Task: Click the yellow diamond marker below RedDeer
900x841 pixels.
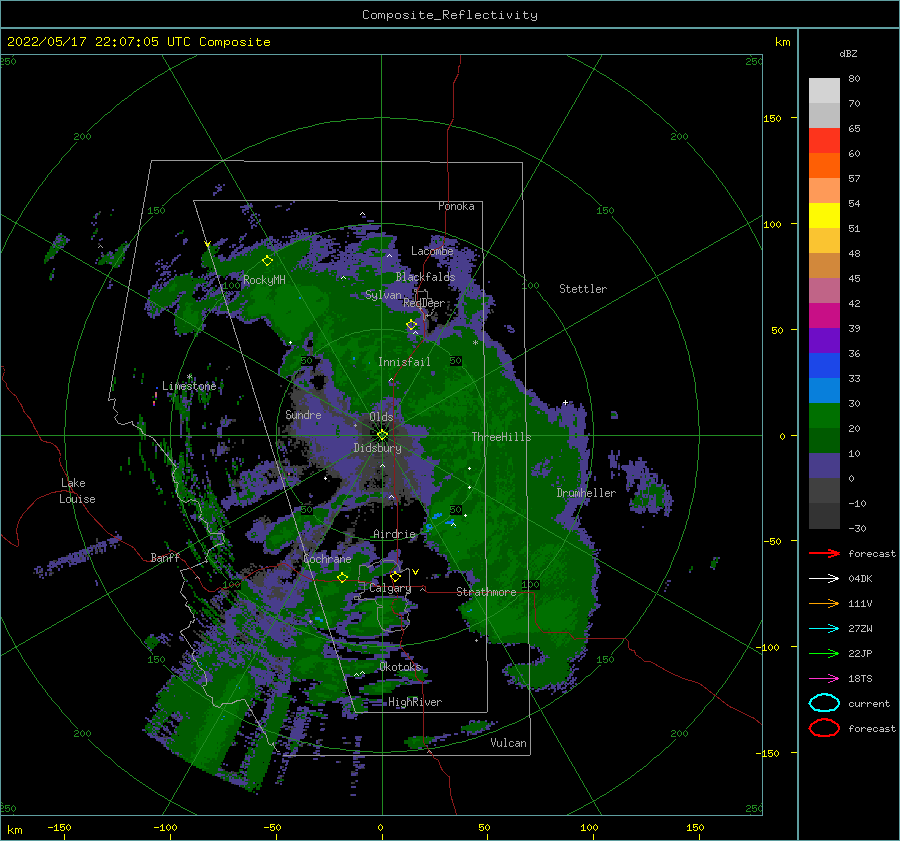Action: (412, 325)
